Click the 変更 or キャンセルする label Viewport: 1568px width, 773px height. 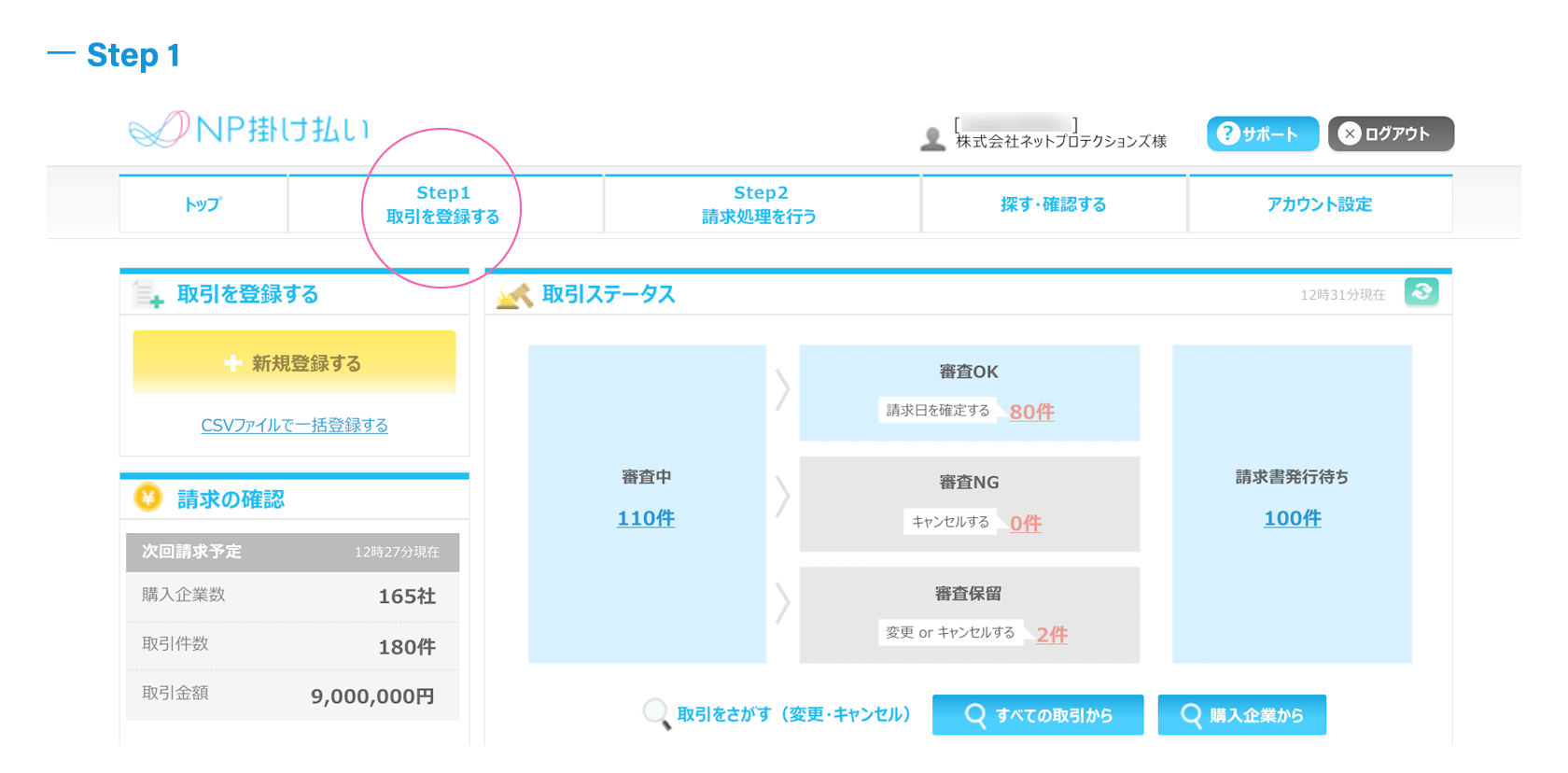point(950,633)
